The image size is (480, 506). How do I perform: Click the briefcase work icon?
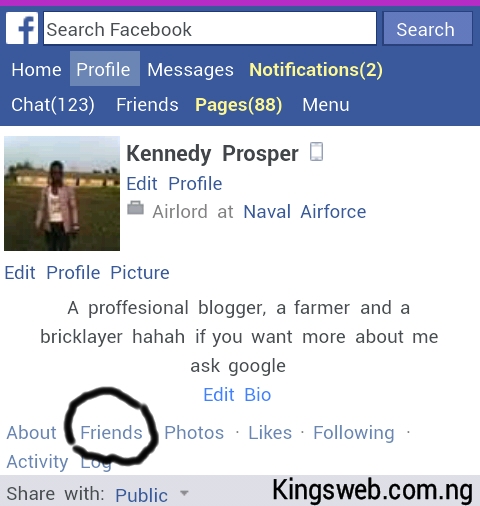coord(135,208)
